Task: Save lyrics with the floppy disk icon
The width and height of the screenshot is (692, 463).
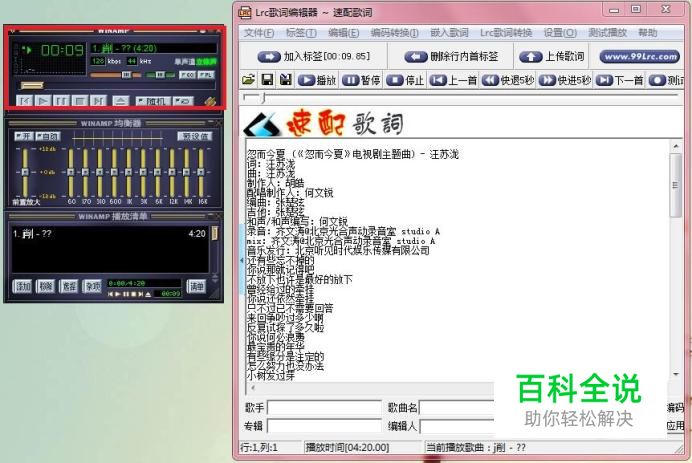Action: [267, 80]
